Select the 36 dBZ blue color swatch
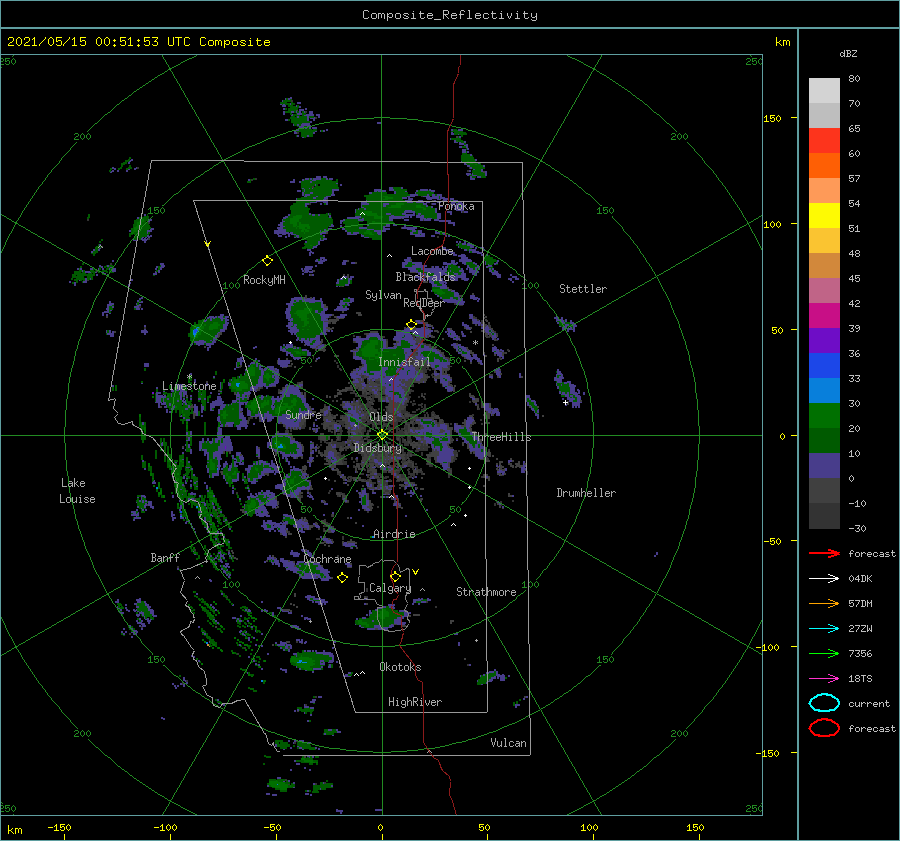The image size is (900, 841). click(x=824, y=366)
